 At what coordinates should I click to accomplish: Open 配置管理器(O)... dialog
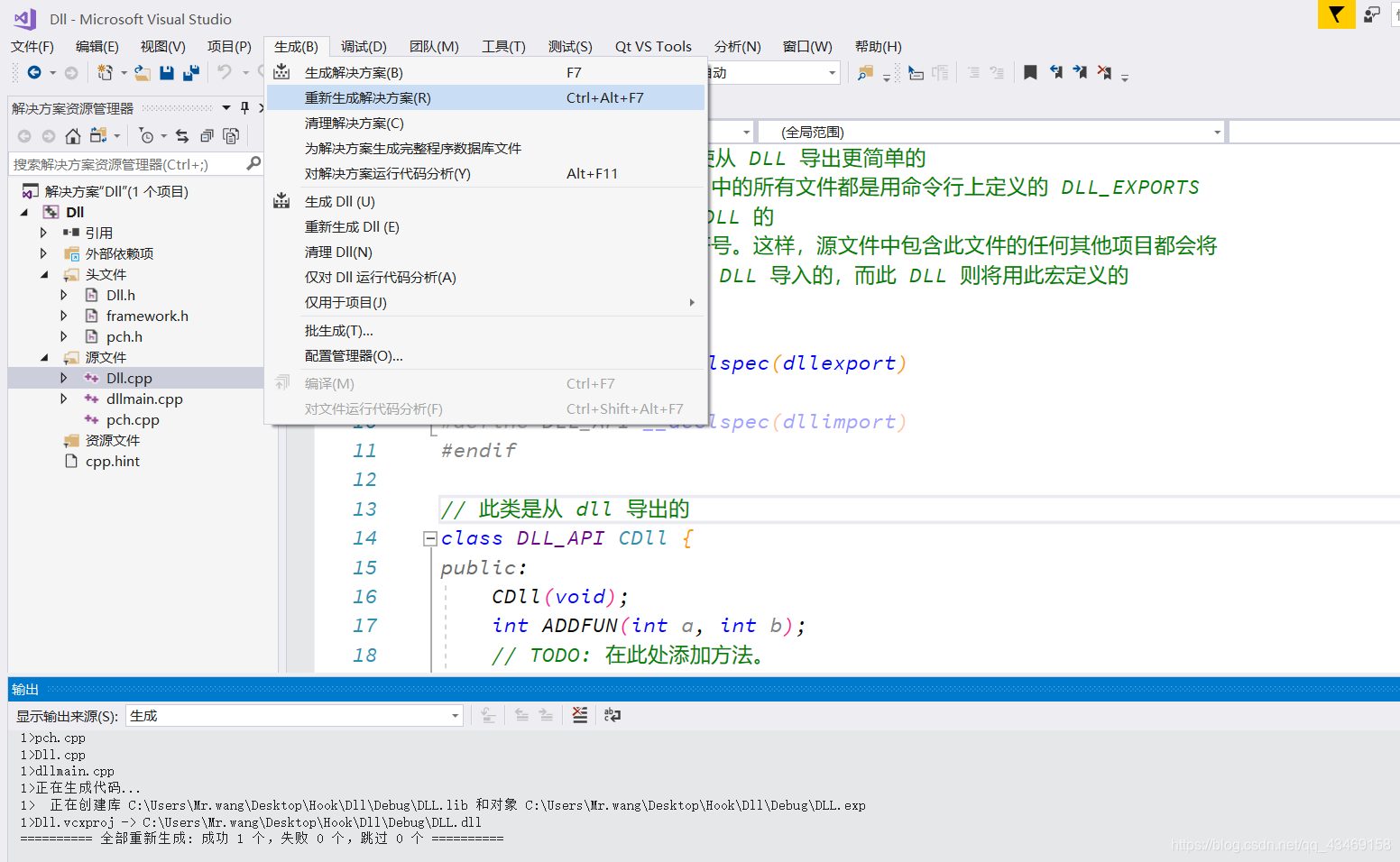(485, 356)
